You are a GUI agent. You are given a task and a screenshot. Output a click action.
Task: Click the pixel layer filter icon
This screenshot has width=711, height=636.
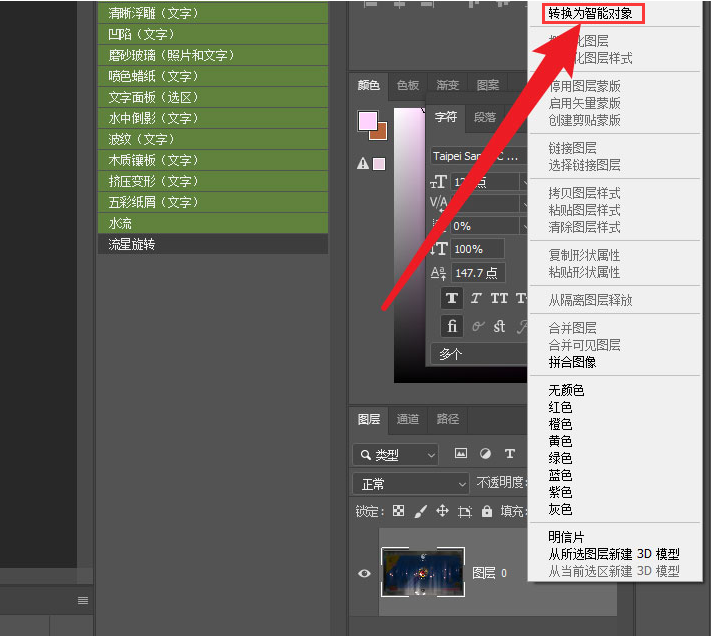461,454
